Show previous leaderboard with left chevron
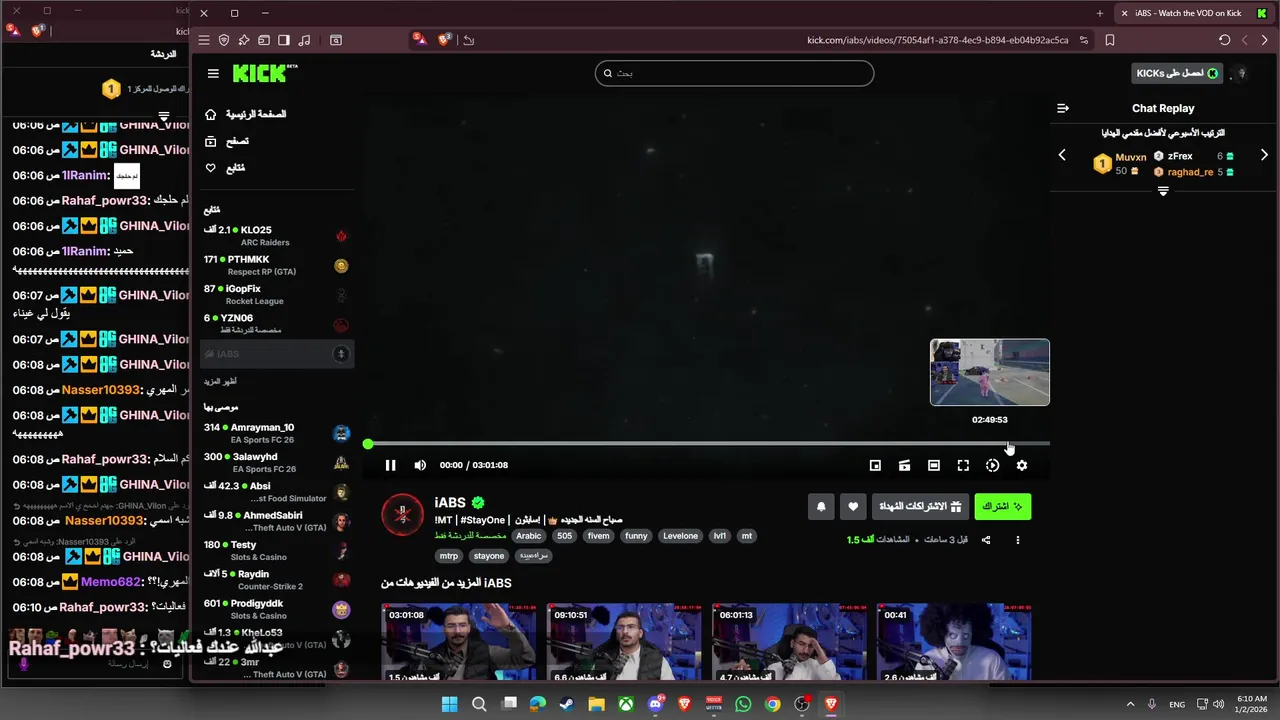Screen dimensions: 1280x720 (x=1062, y=155)
